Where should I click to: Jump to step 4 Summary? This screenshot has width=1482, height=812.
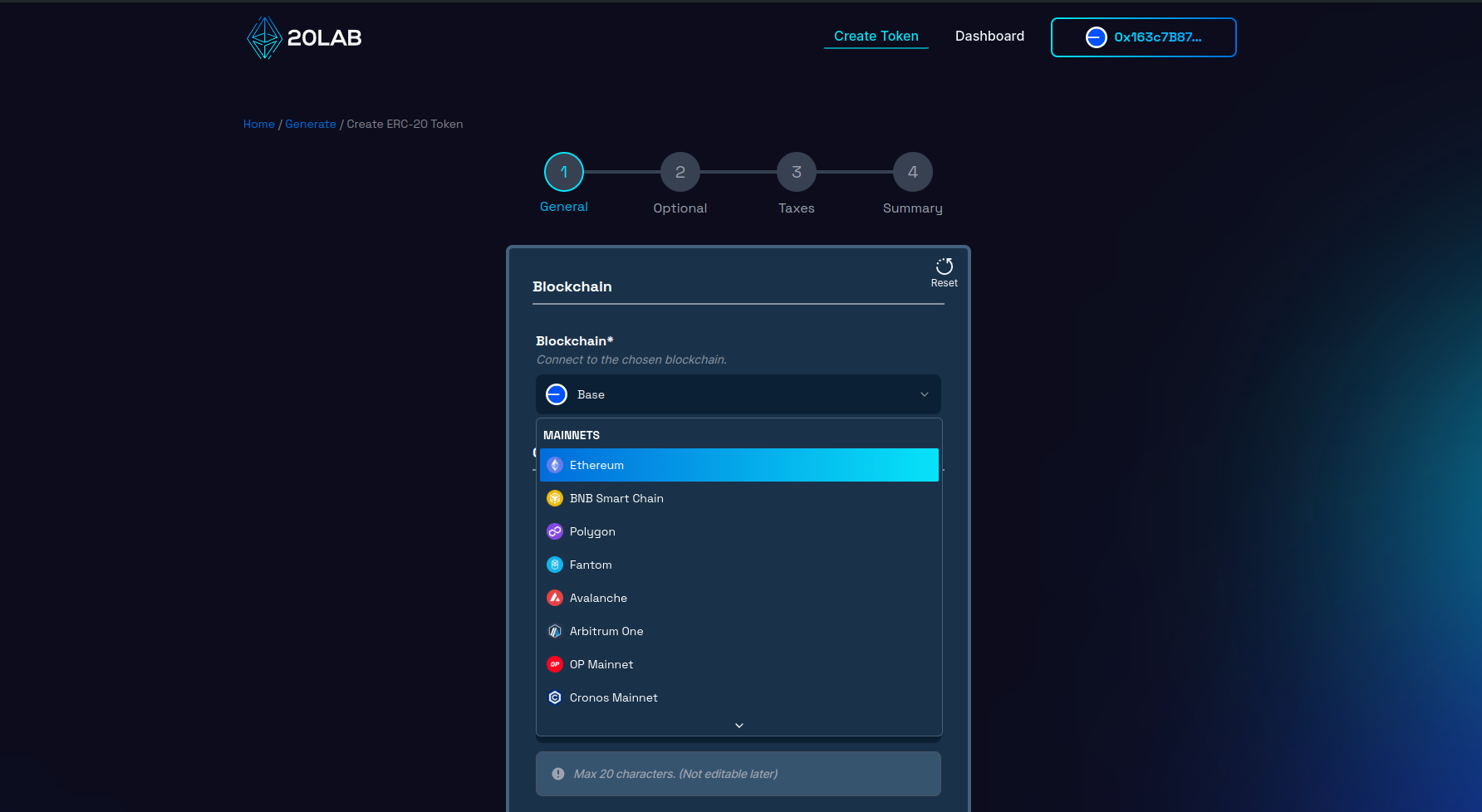913,172
